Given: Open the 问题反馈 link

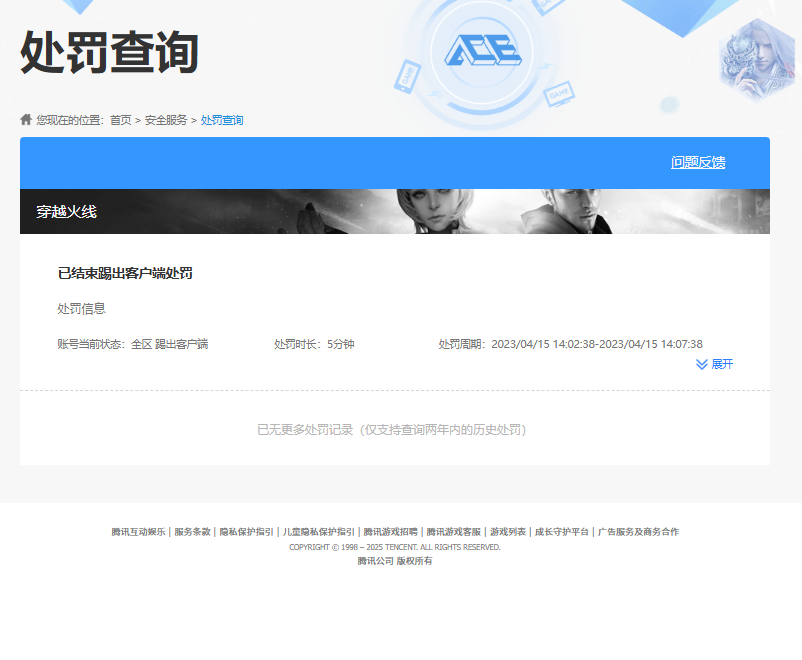Looking at the screenshot, I should [698, 163].
